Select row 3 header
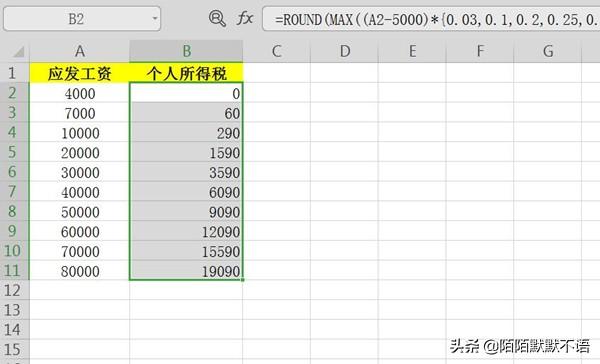The height and width of the screenshot is (364, 600). [x=15, y=112]
